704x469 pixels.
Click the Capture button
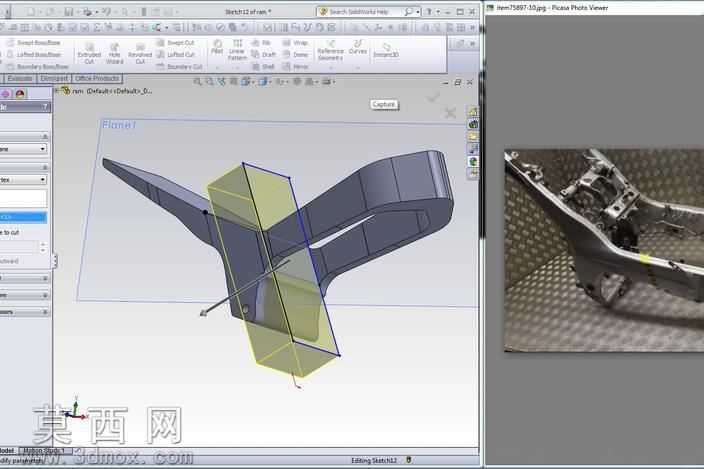click(384, 104)
